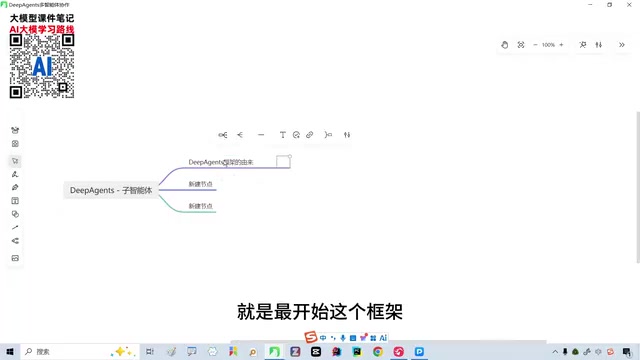640x360 pixels.
Task: Toggle the 中 Chinese input mode
Action: (323, 338)
